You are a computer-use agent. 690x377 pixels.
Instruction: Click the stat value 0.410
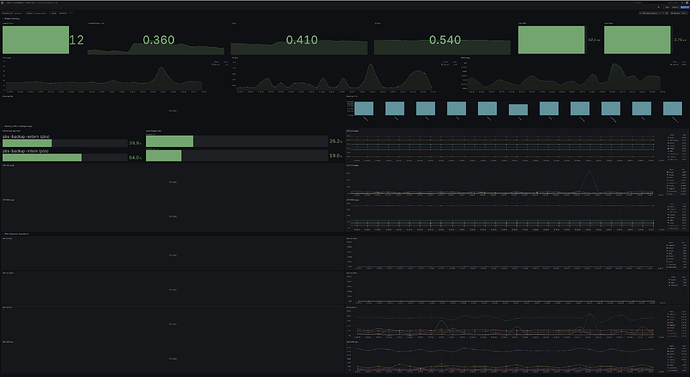click(x=301, y=40)
